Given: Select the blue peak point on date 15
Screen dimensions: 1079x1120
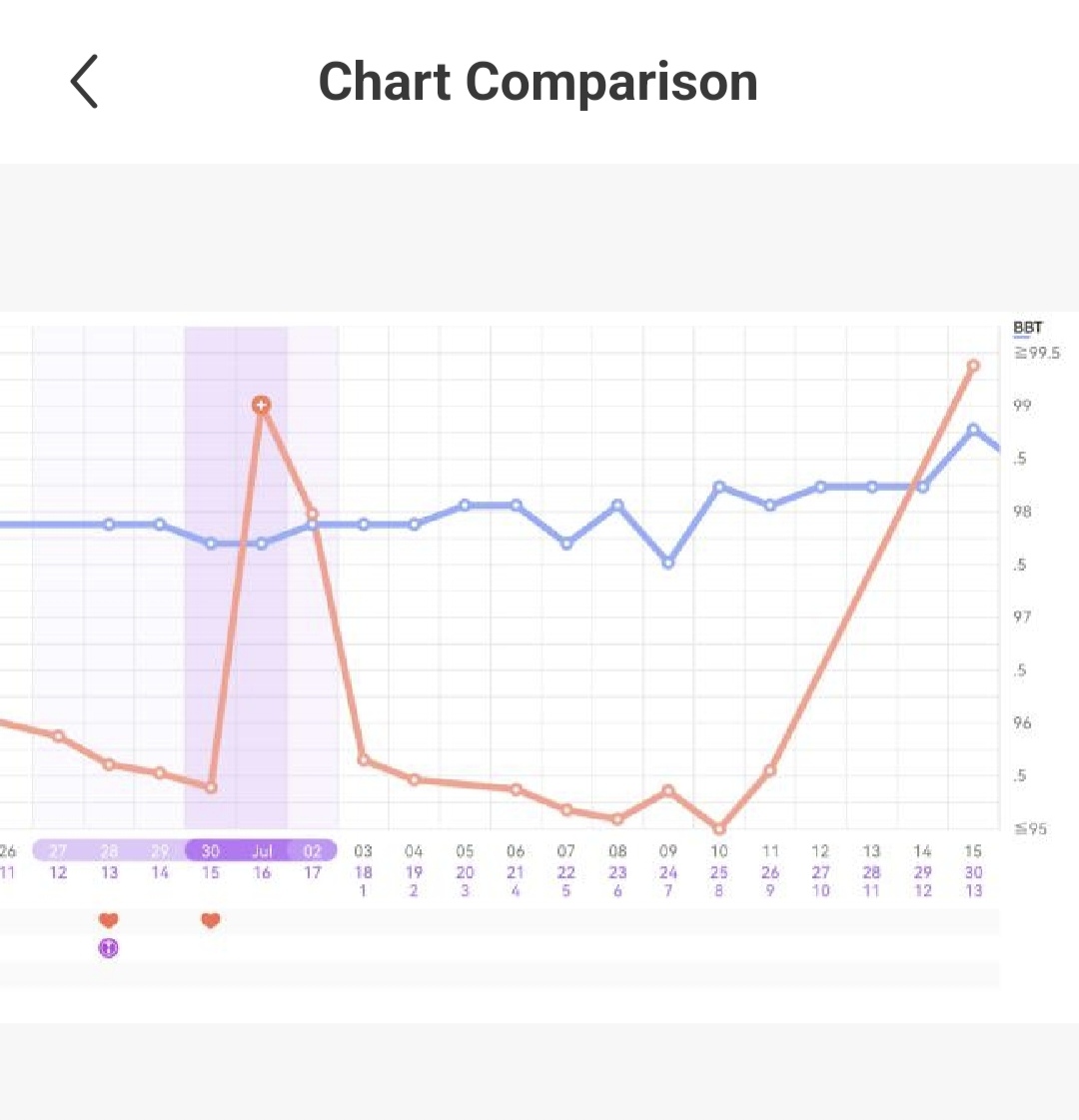Looking at the screenshot, I should point(973,430).
